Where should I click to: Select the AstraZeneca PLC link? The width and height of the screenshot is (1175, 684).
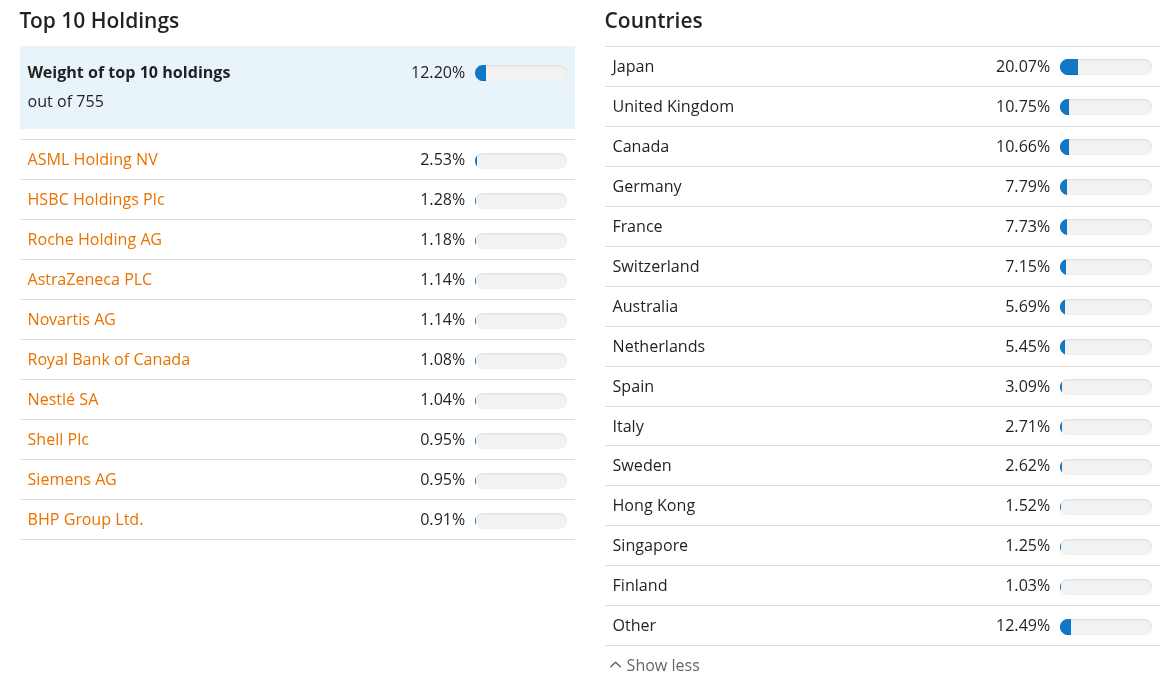coord(90,279)
